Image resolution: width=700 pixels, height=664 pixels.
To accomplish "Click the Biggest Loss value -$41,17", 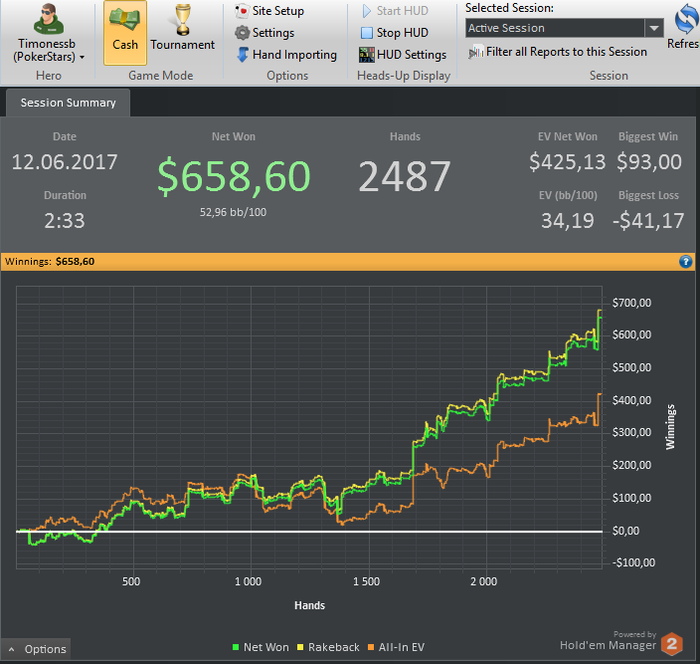I will [648, 221].
